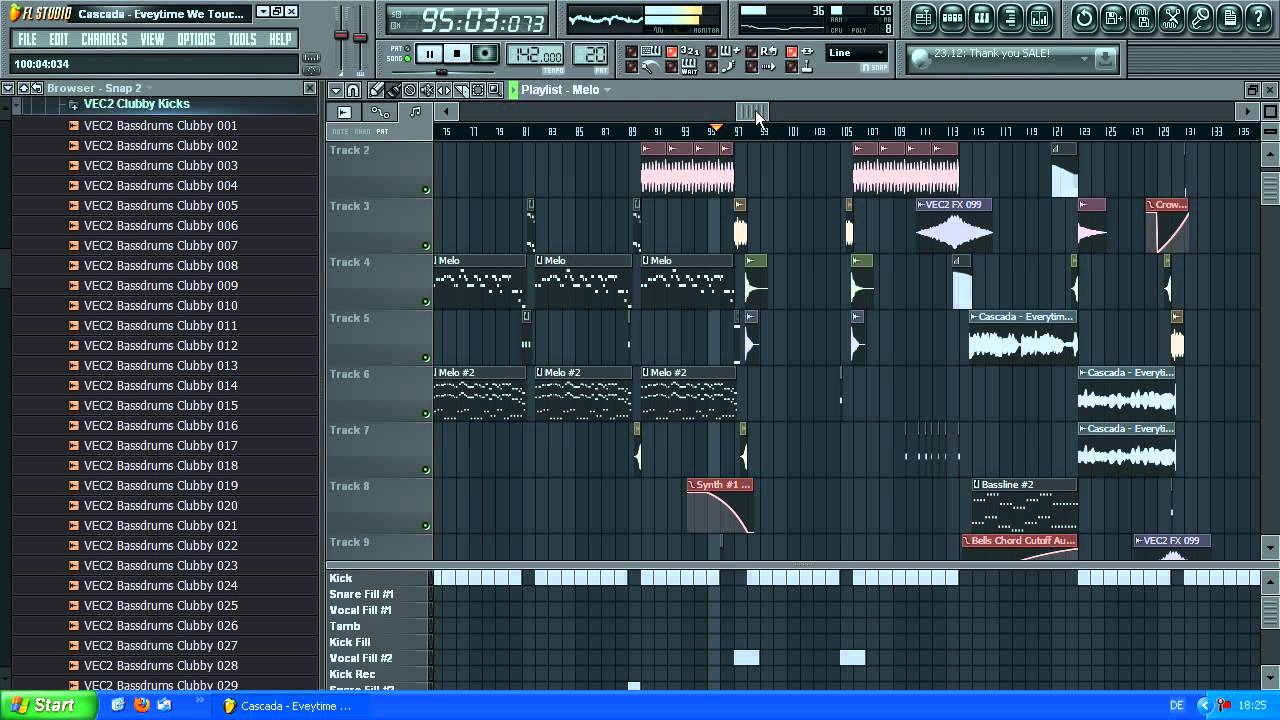
Task: Open the Browser Snap 2 dropdown arrow
Action: pyautogui.click(x=150, y=88)
